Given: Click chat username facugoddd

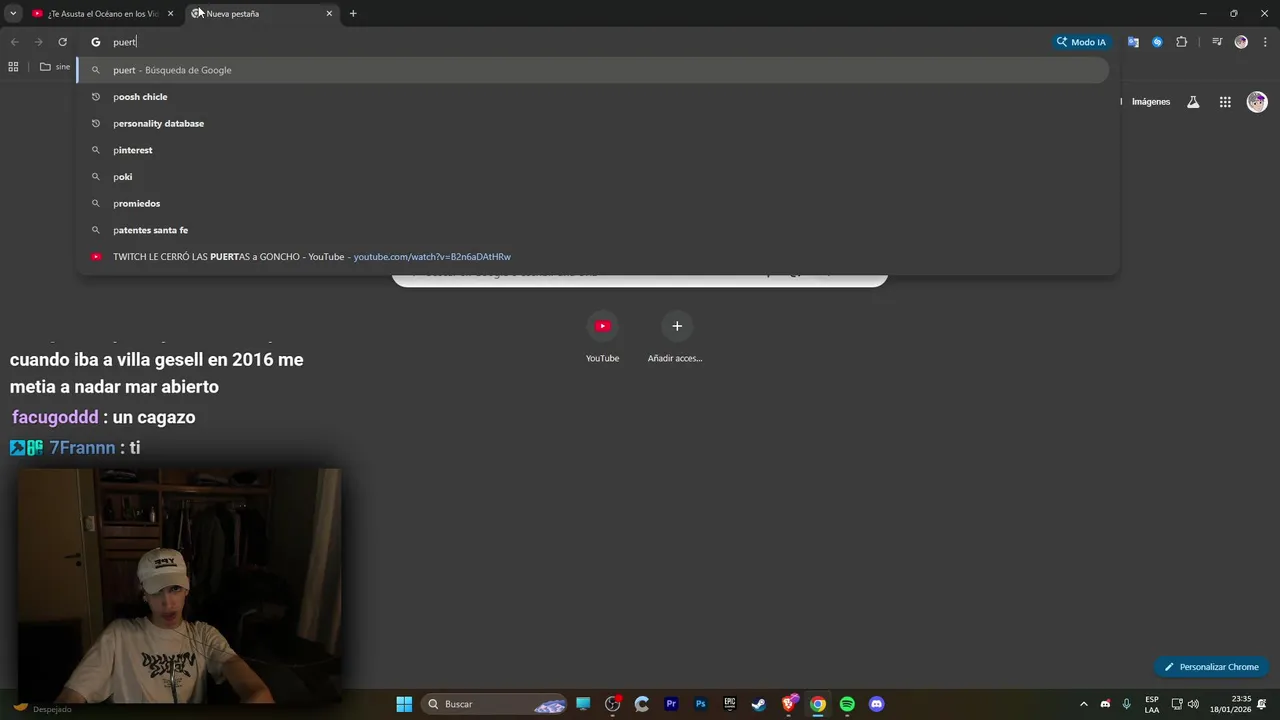Looking at the screenshot, I should tap(55, 417).
